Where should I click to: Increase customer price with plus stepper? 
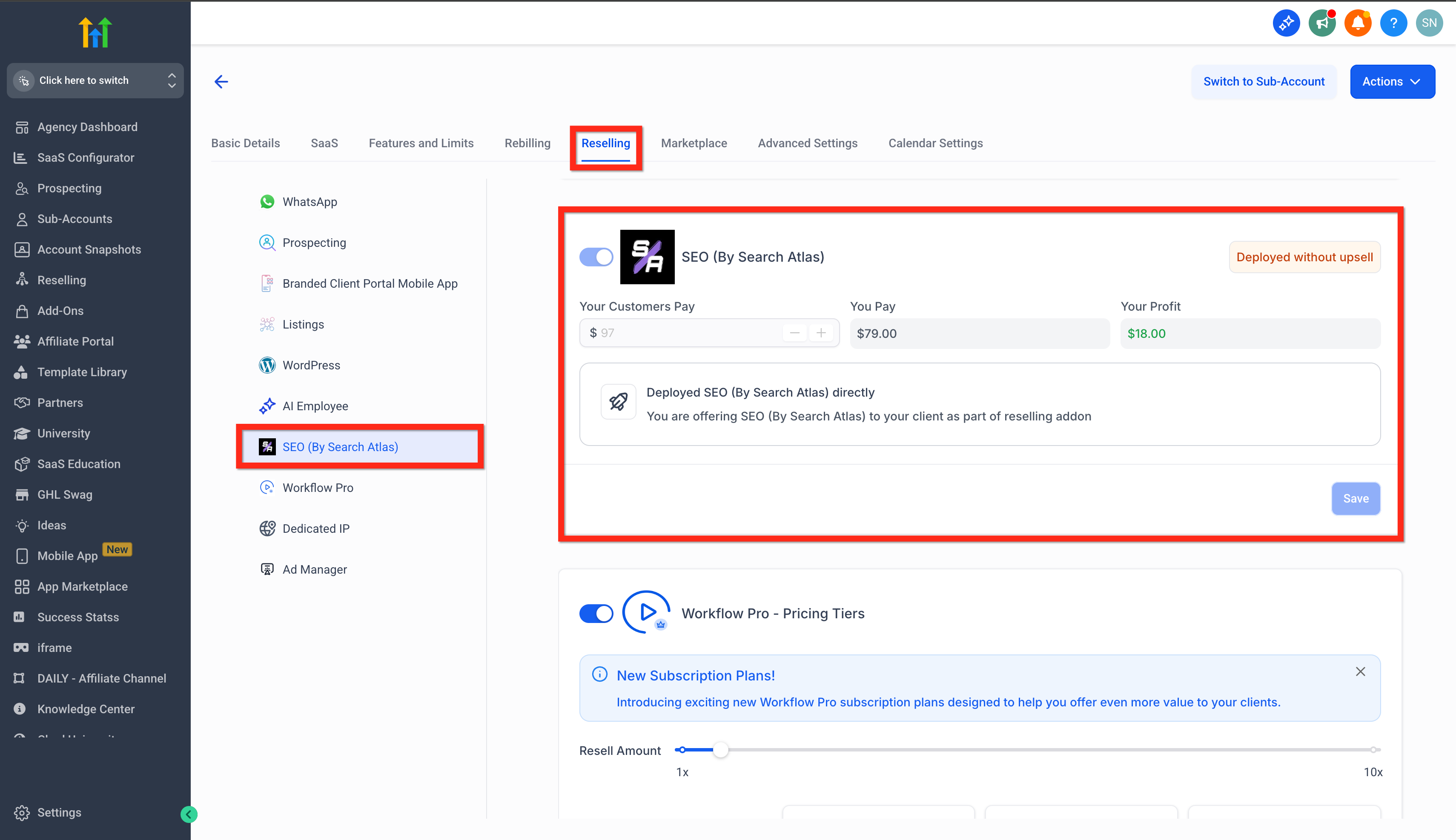click(x=821, y=333)
